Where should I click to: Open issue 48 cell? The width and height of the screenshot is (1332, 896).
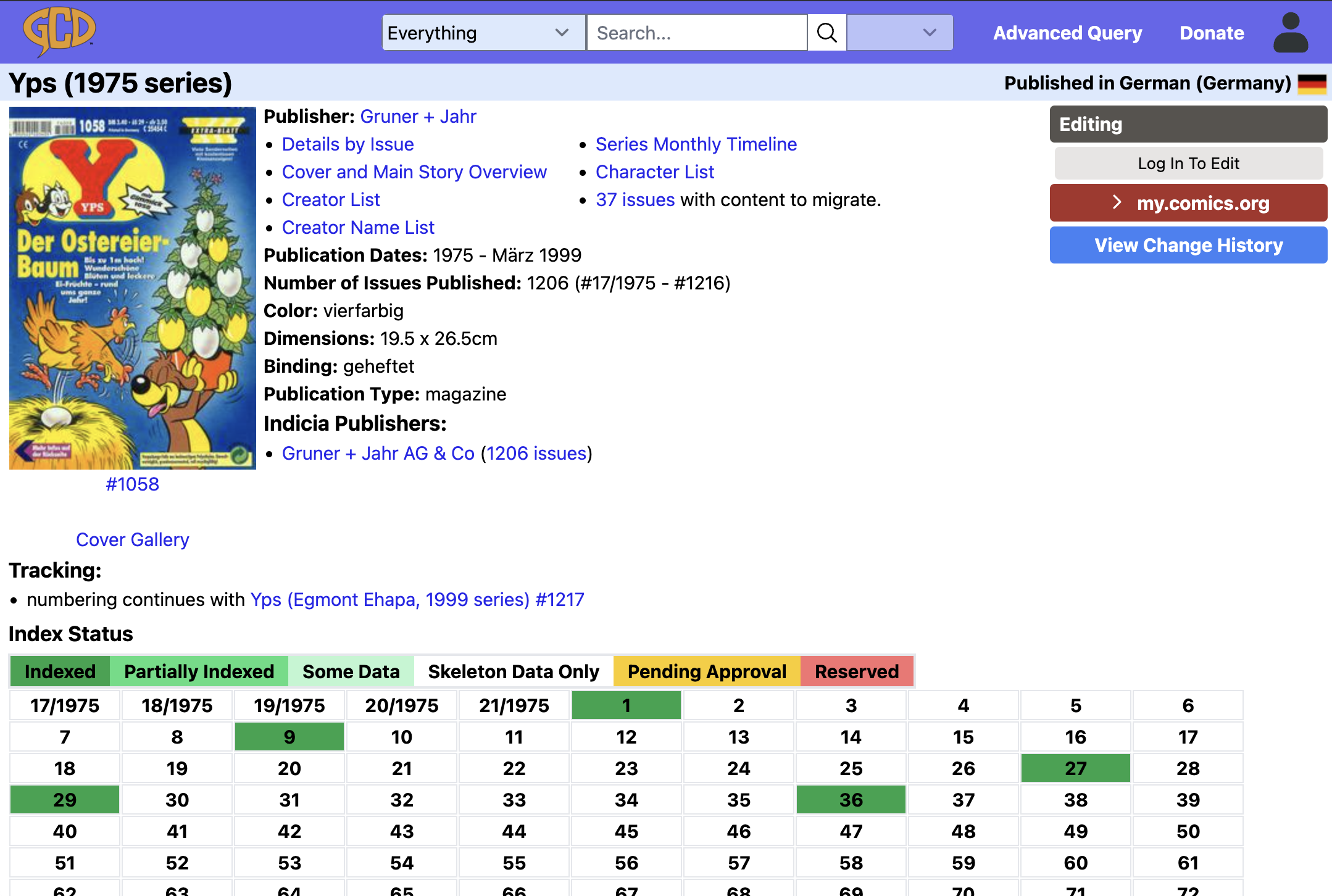964,831
